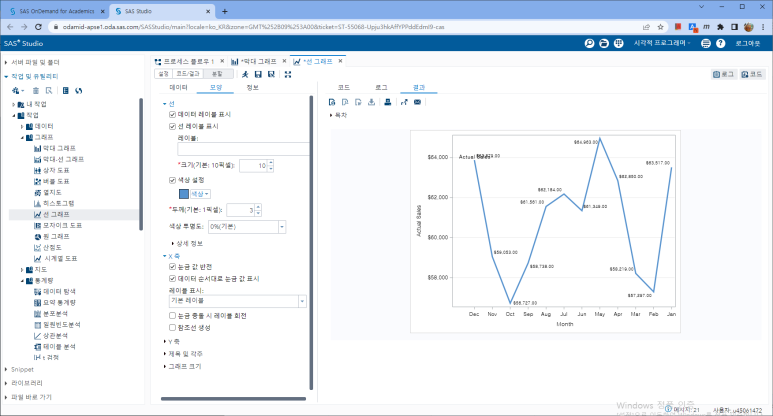Viewport: 773px width, 416px height.
Task: Open the 산점도 task in tree
Action: [x=48, y=247]
